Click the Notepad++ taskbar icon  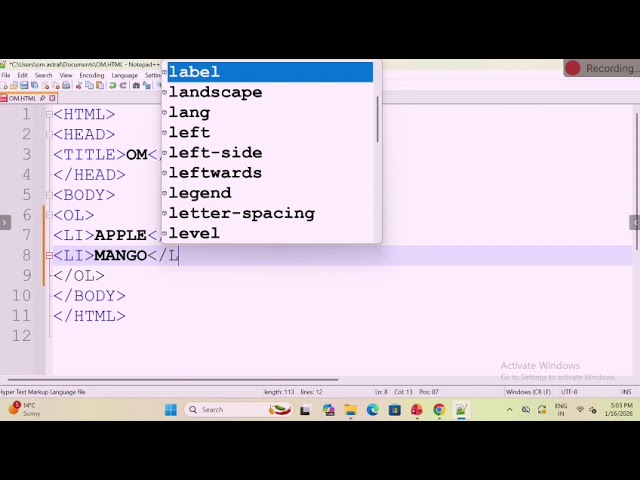coord(461,410)
